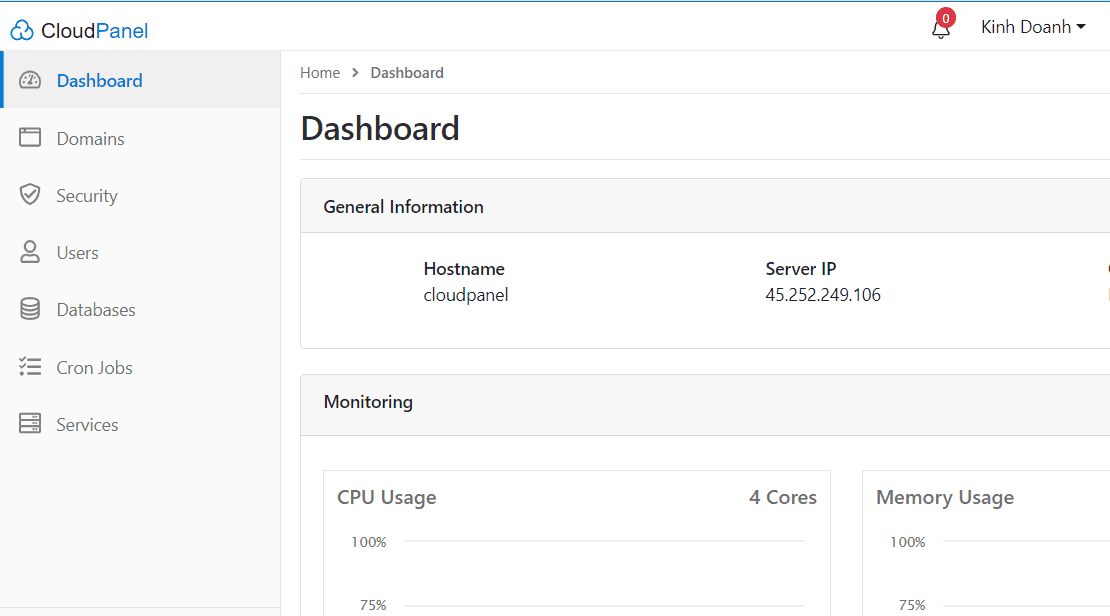
Task: Select the Memory Usage panel header
Action: 945,497
